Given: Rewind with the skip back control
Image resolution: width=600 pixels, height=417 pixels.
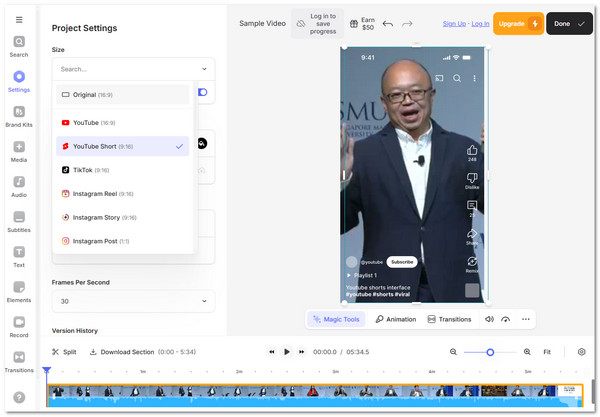Looking at the screenshot, I should [x=272, y=352].
